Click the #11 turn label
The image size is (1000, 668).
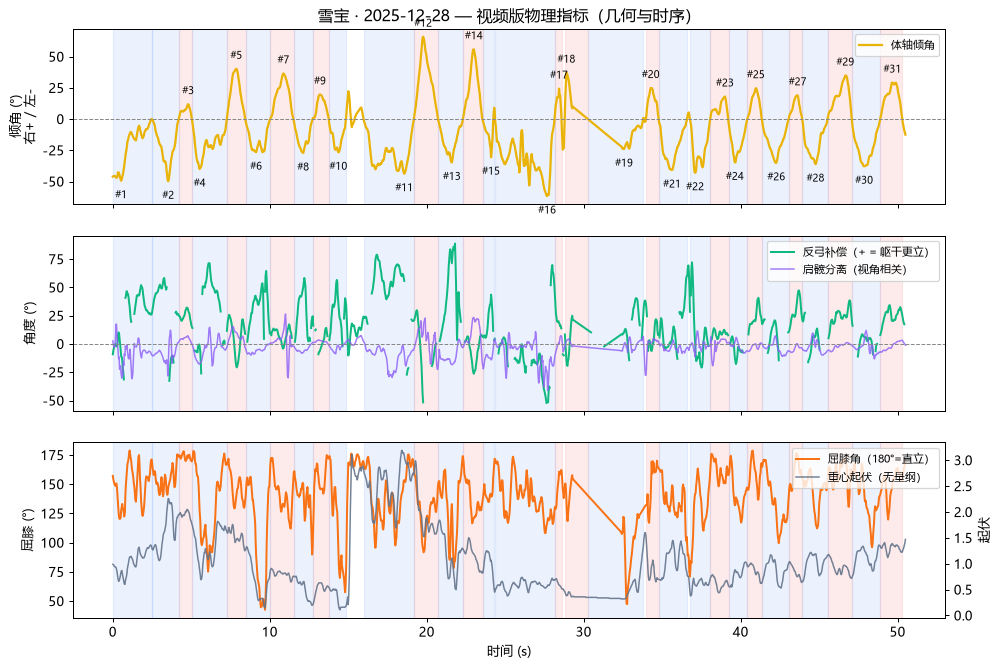click(404, 188)
